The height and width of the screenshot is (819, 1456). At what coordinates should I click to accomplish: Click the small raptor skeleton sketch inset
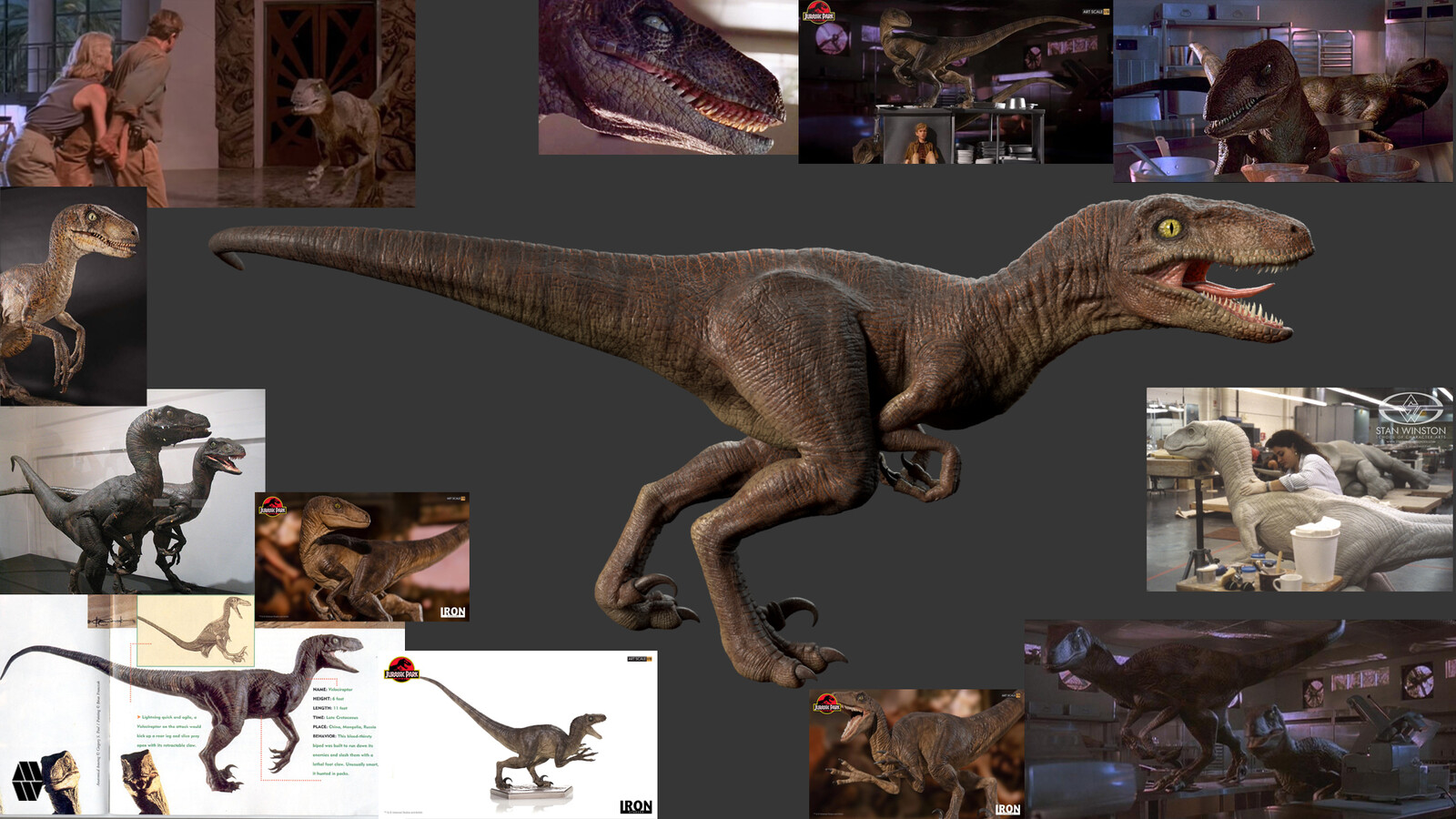click(x=196, y=630)
